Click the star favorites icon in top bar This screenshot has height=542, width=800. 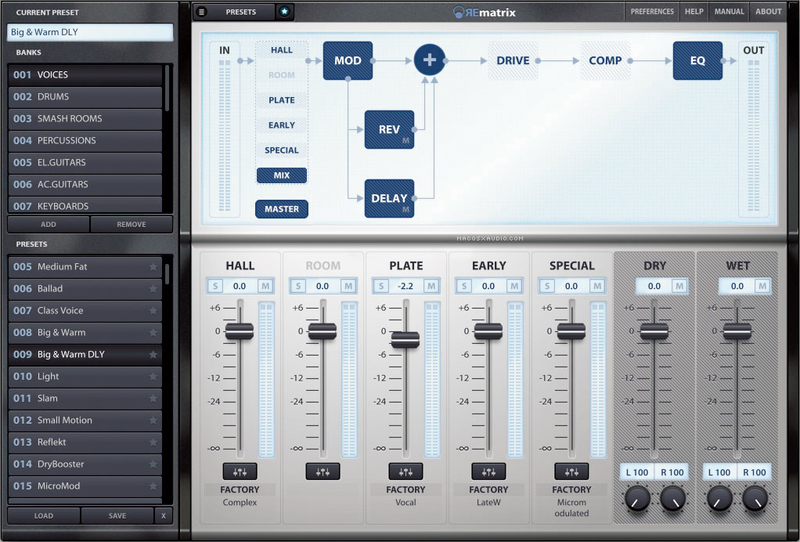point(285,12)
